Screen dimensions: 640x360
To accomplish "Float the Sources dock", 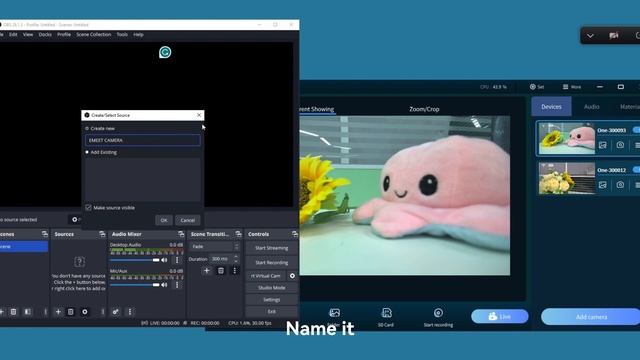I will (x=102, y=234).
